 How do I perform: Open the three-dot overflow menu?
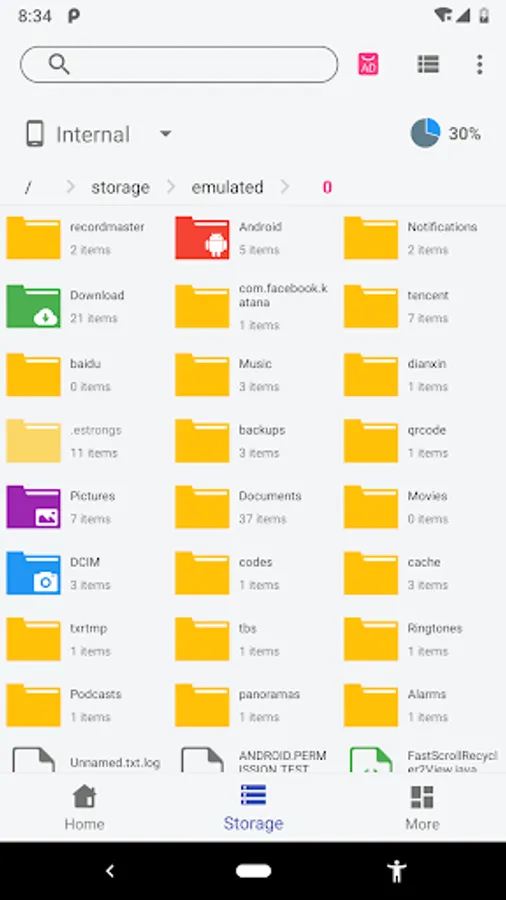pos(480,64)
